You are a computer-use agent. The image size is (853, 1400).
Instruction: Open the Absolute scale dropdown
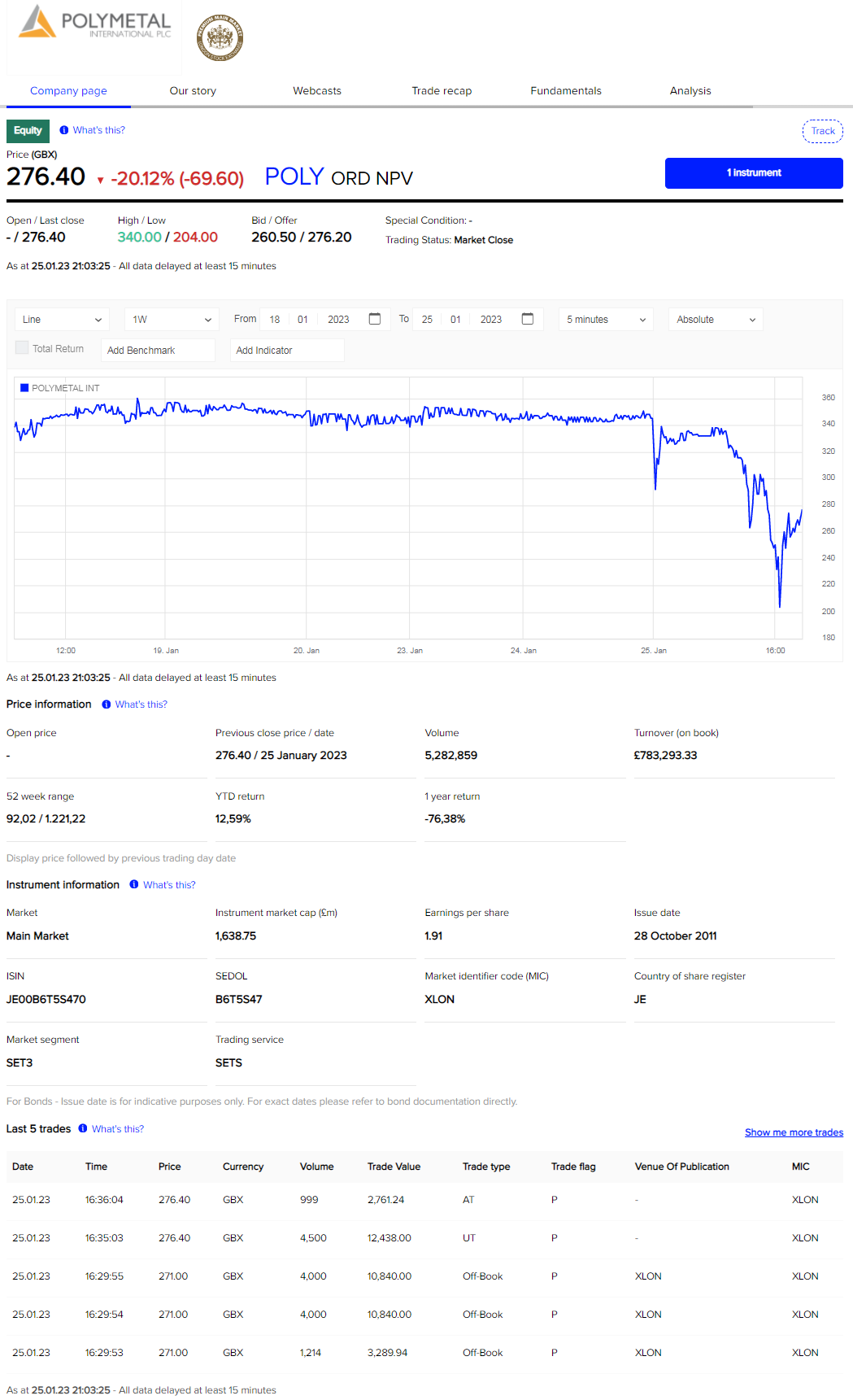click(x=716, y=320)
